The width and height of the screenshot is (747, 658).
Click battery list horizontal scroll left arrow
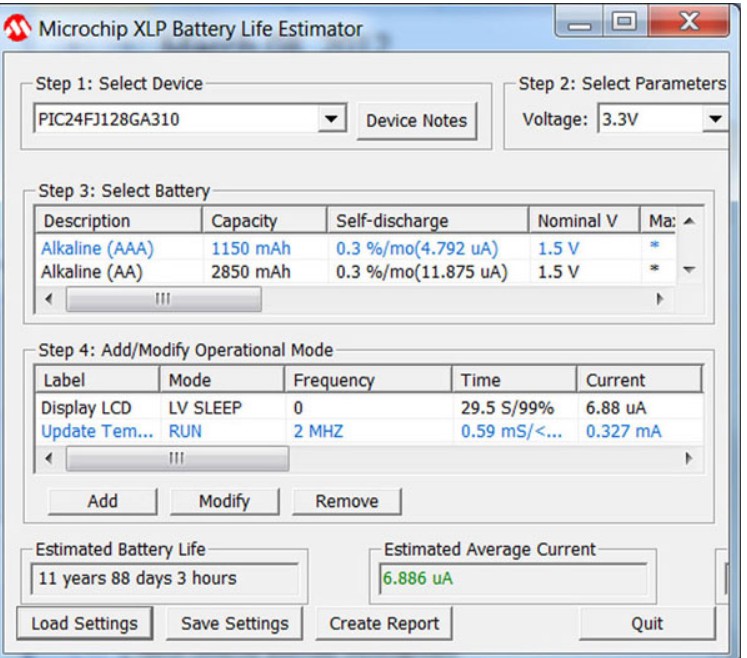click(49, 299)
